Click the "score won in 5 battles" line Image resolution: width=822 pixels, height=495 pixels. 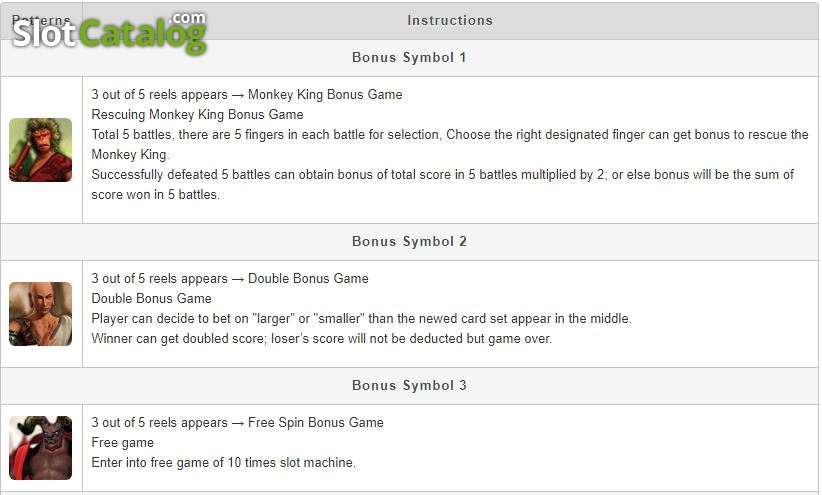pos(155,195)
